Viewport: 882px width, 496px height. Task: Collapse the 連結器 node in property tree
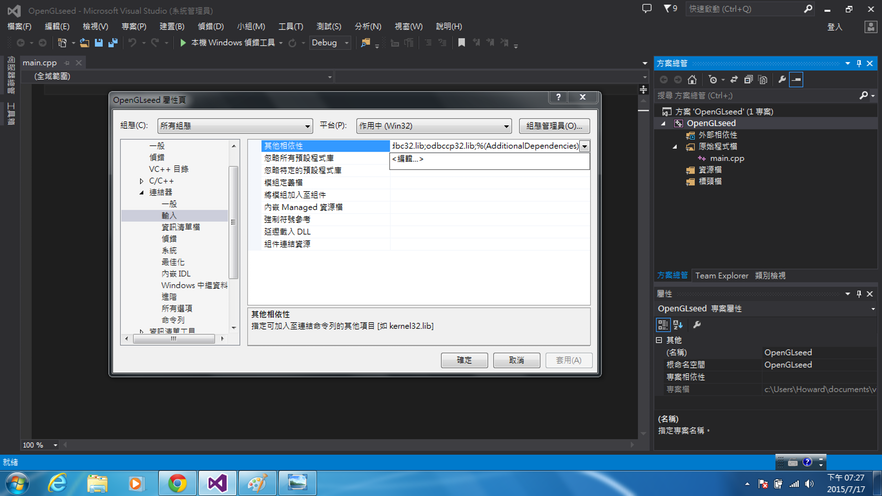(x=142, y=192)
